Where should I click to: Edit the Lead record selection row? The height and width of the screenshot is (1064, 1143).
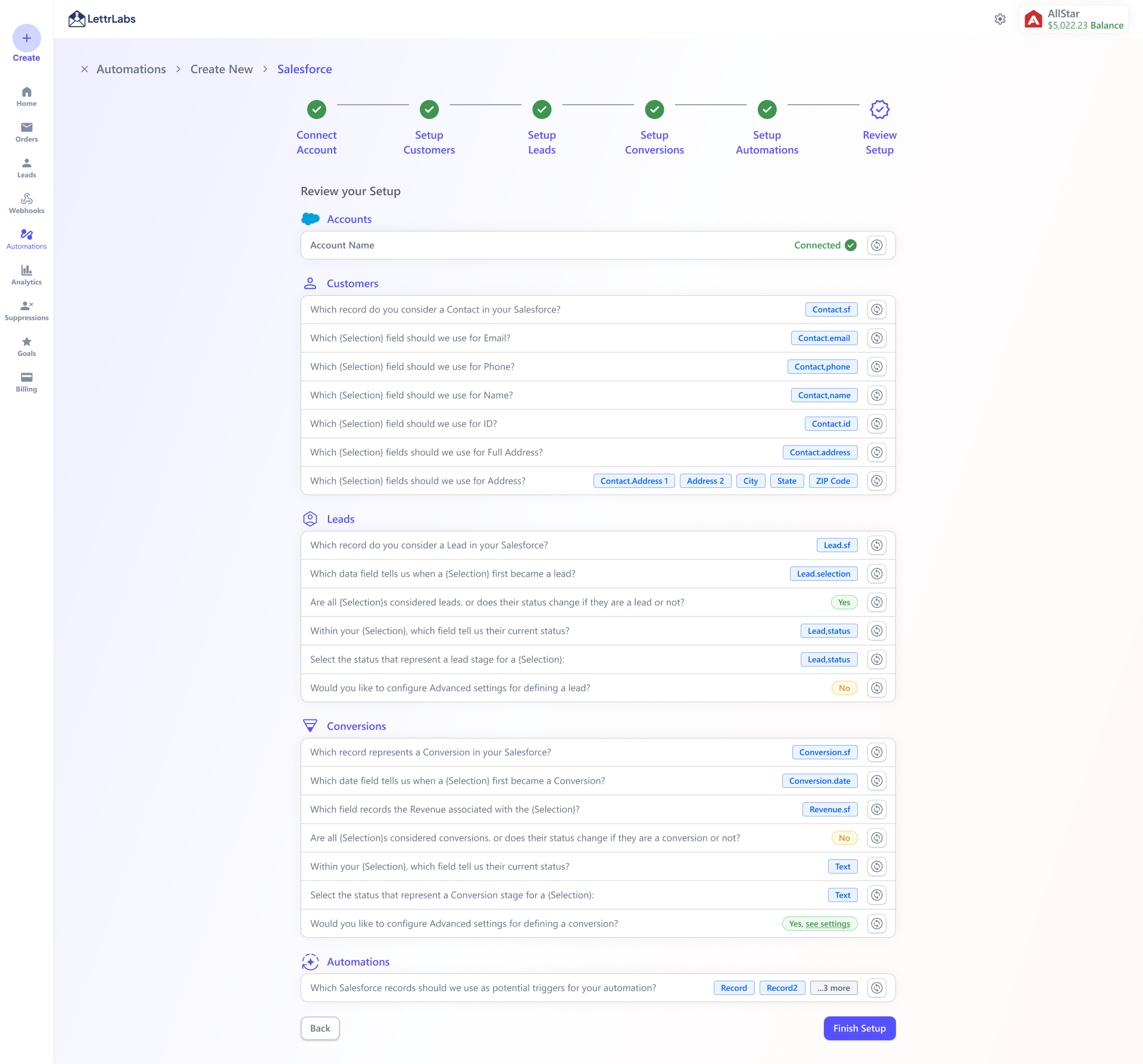[x=877, y=545]
